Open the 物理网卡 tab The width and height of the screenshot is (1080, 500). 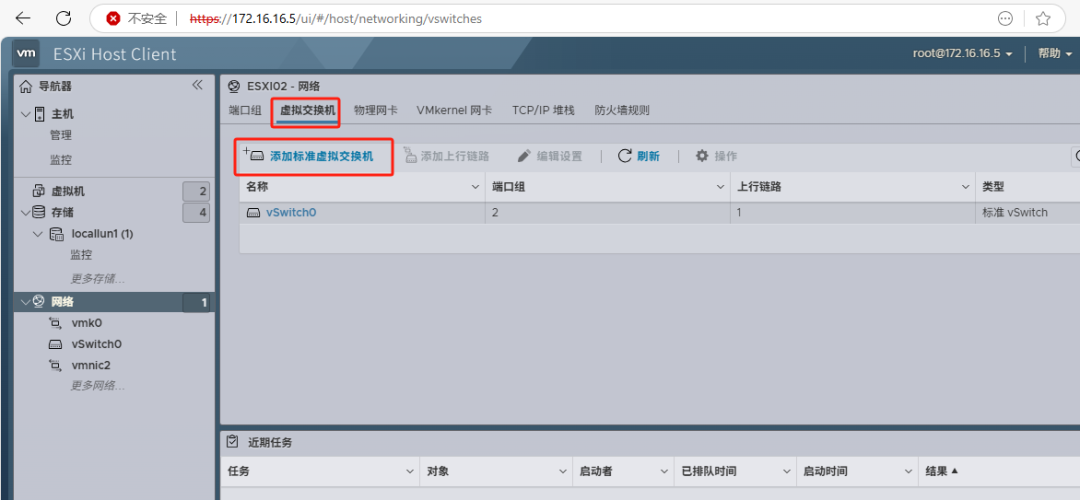[375, 110]
